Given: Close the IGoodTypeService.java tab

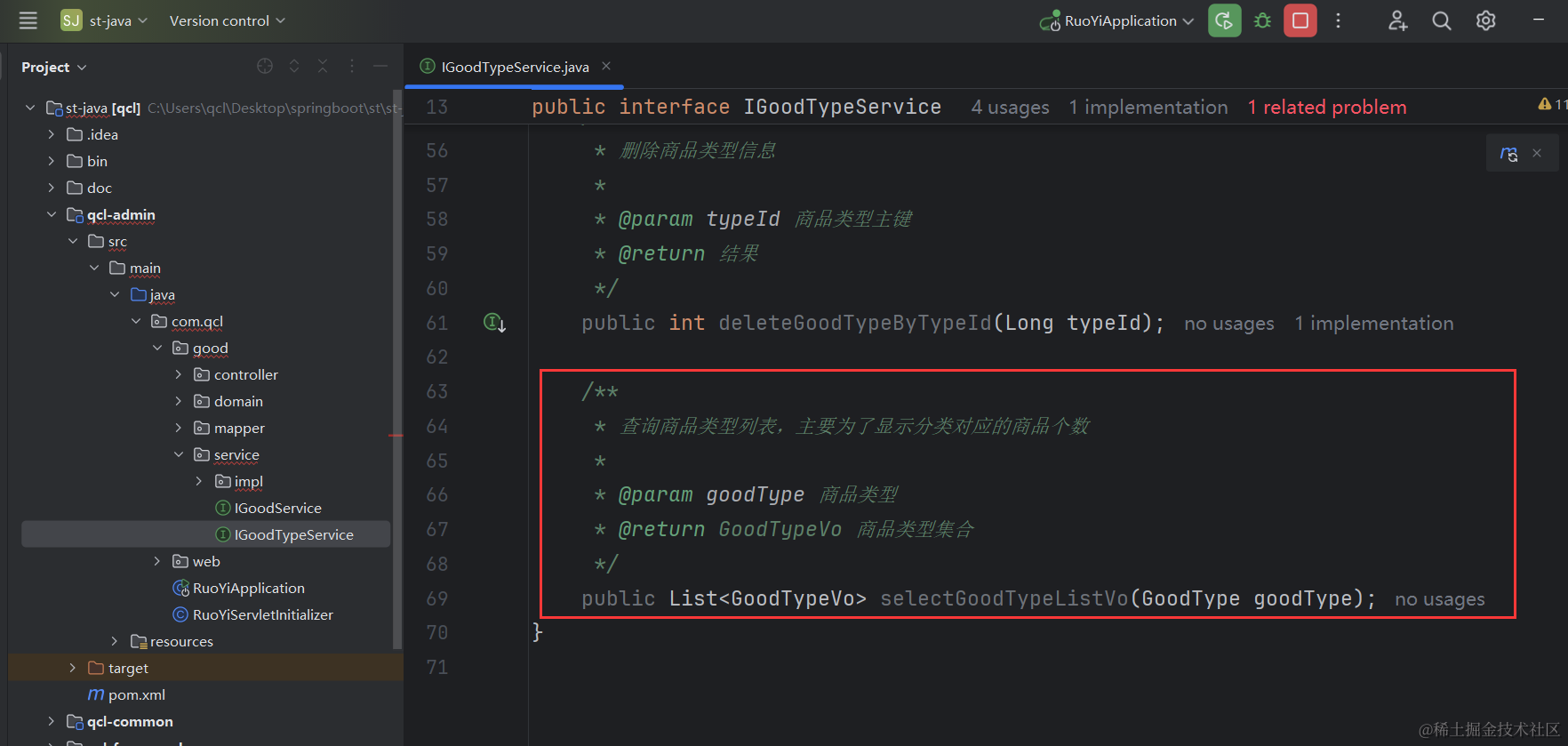Looking at the screenshot, I should click(x=606, y=67).
